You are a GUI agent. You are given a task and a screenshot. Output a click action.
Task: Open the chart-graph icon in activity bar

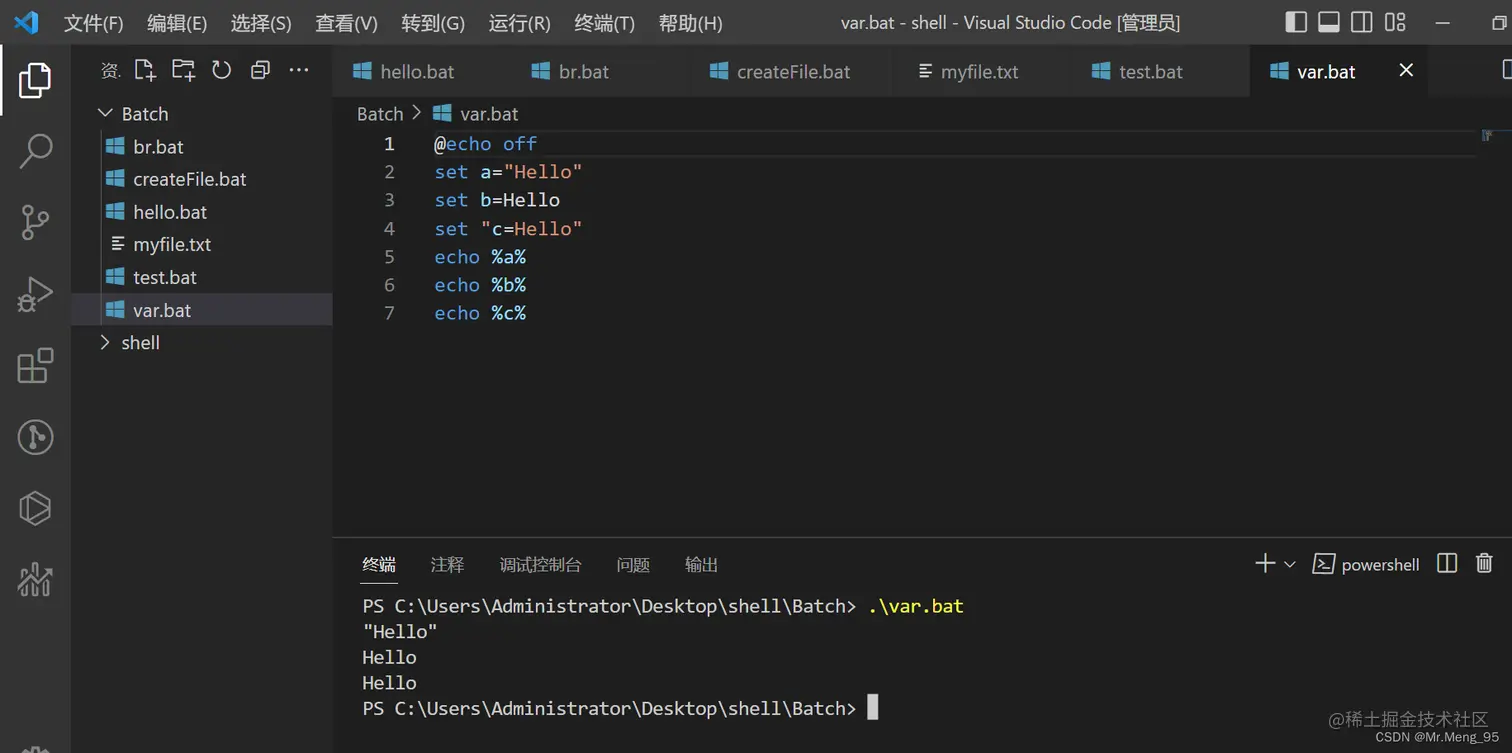coord(35,580)
